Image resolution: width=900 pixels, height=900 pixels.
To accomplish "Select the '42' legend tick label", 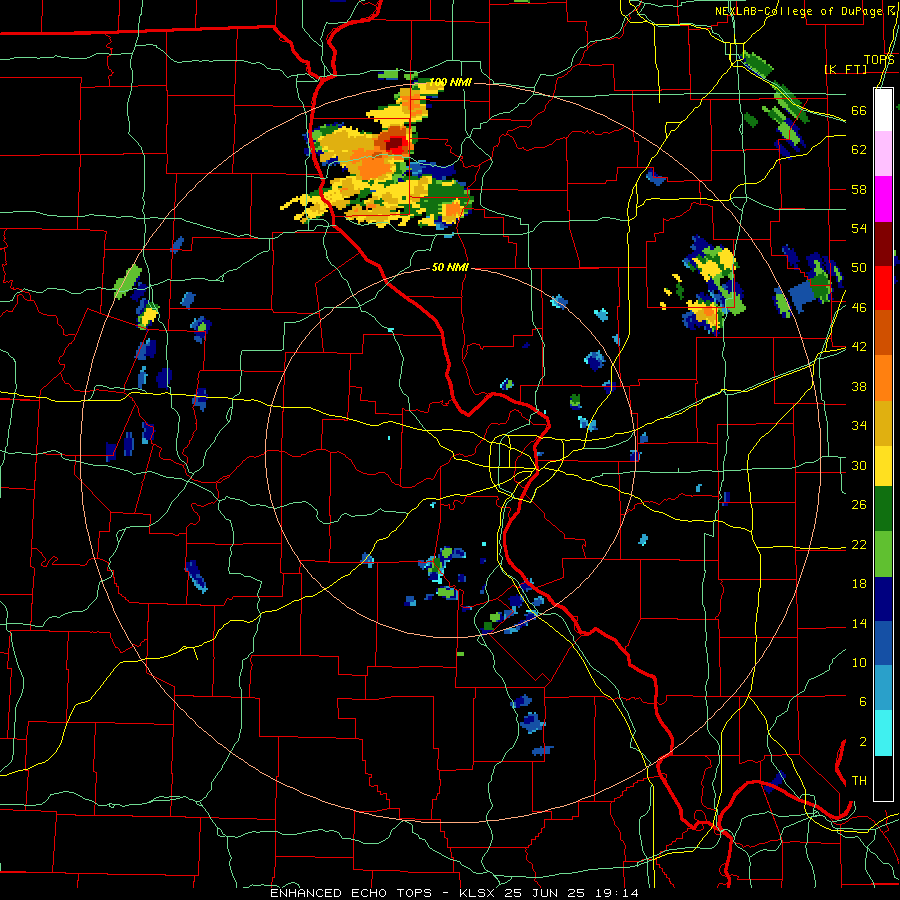I will click(859, 347).
